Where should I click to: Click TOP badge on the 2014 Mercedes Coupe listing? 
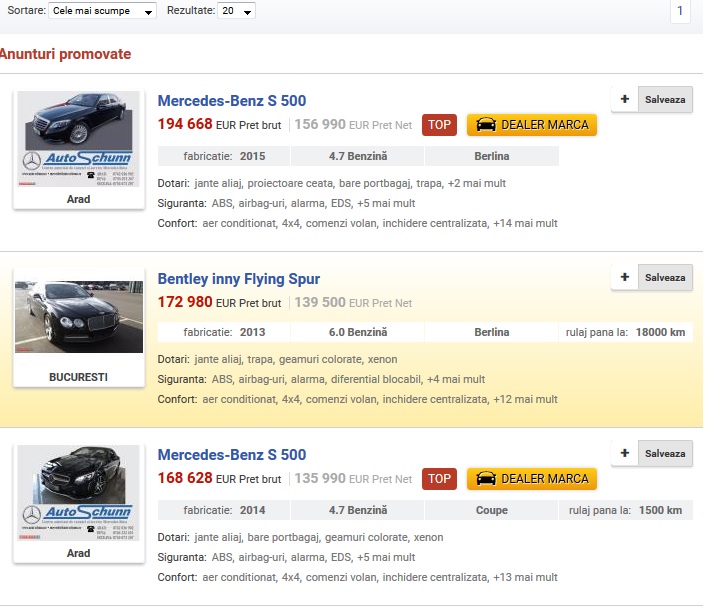439,479
